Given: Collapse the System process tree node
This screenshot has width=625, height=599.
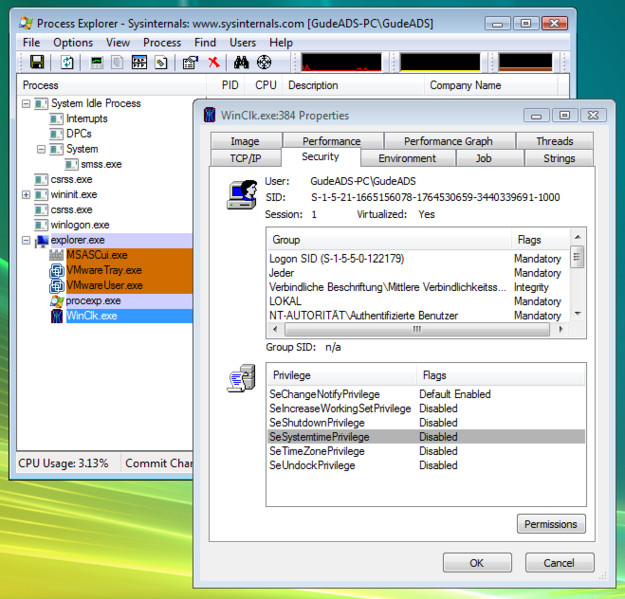Looking at the screenshot, I should coord(41,149).
